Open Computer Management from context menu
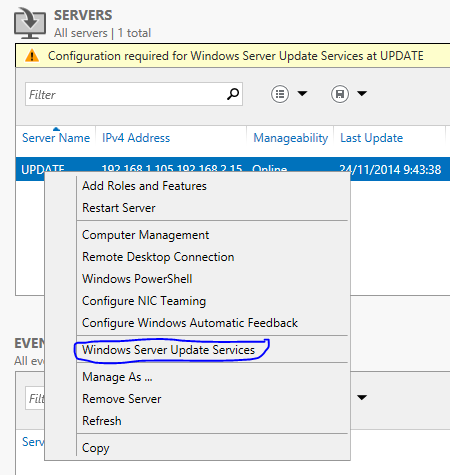 pos(146,235)
